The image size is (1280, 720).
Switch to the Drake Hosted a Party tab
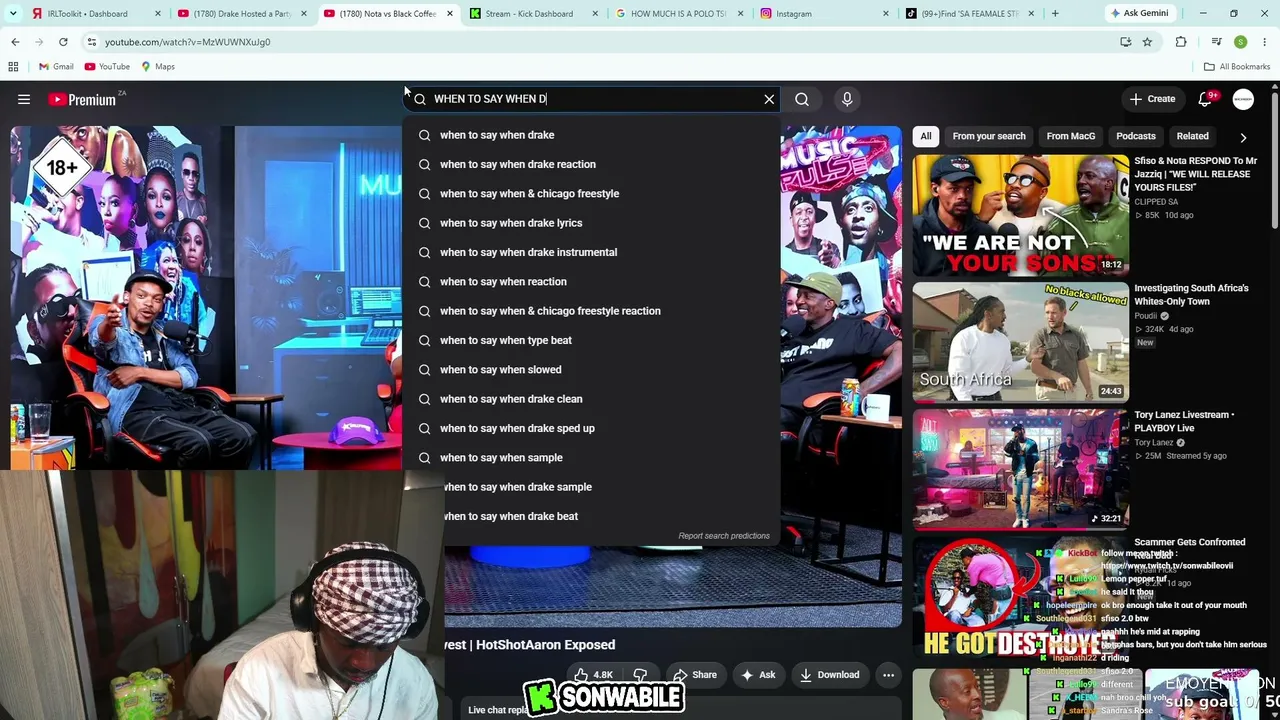pyautogui.click(x=240, y=14)
